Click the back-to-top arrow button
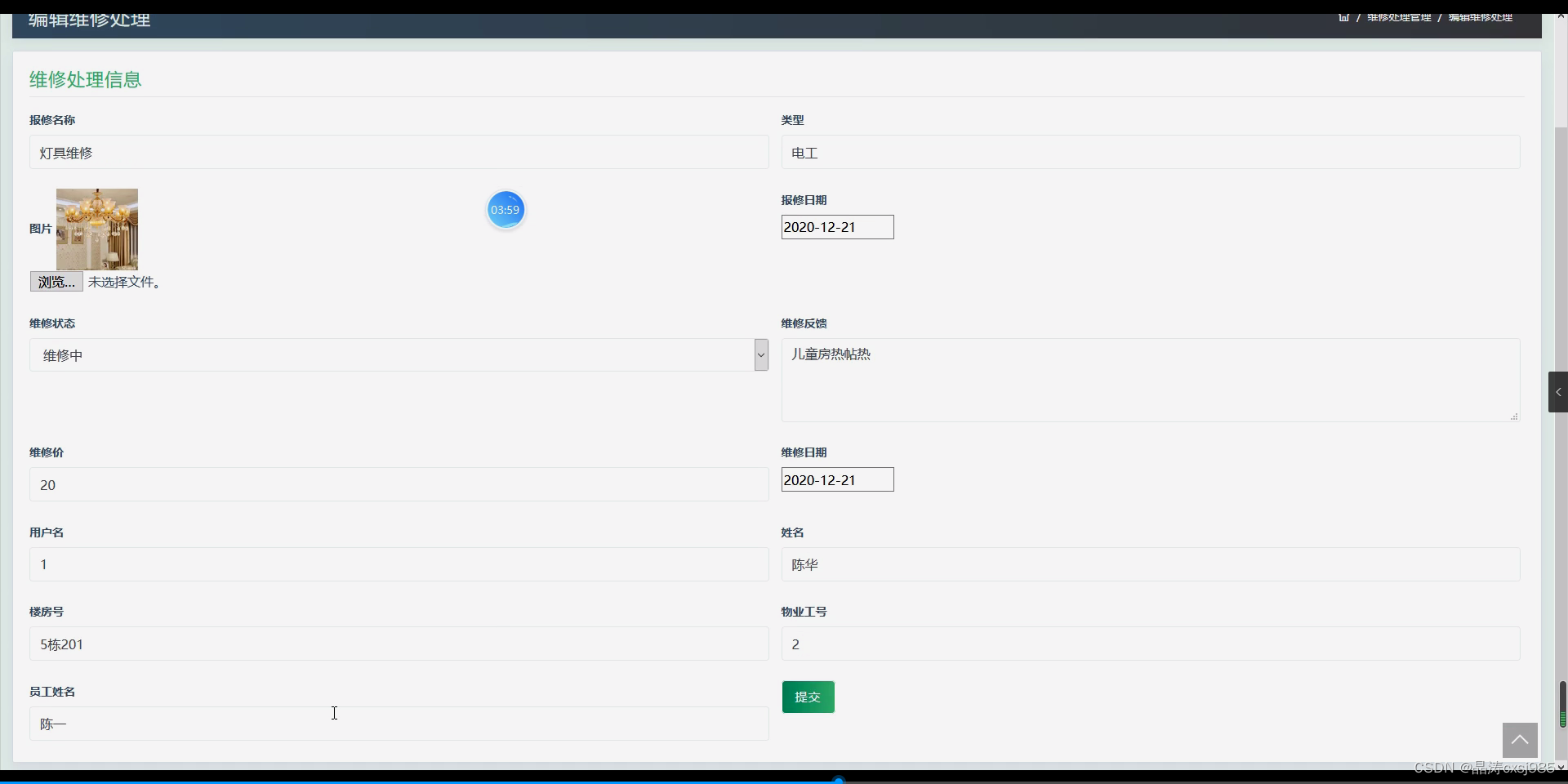 point(1520,740)
